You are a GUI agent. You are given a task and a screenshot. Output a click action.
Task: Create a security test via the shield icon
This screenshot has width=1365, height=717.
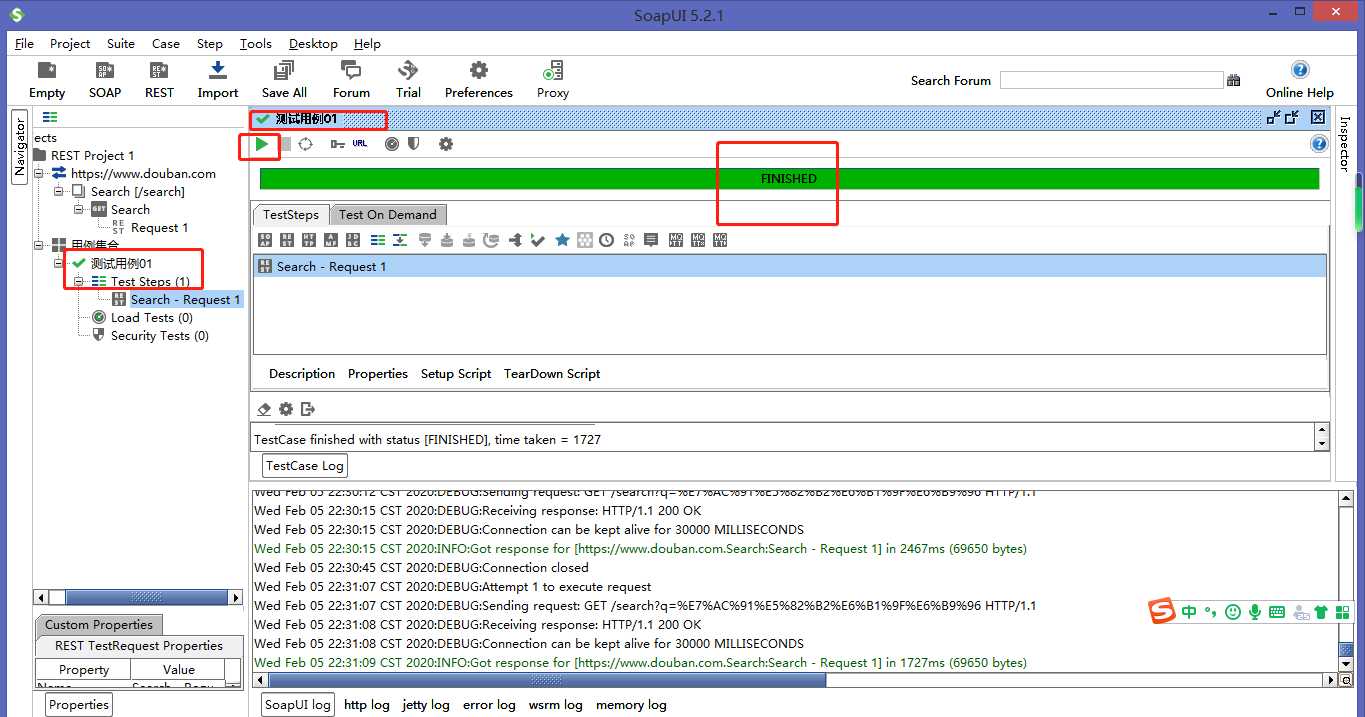tap(414, 144)
